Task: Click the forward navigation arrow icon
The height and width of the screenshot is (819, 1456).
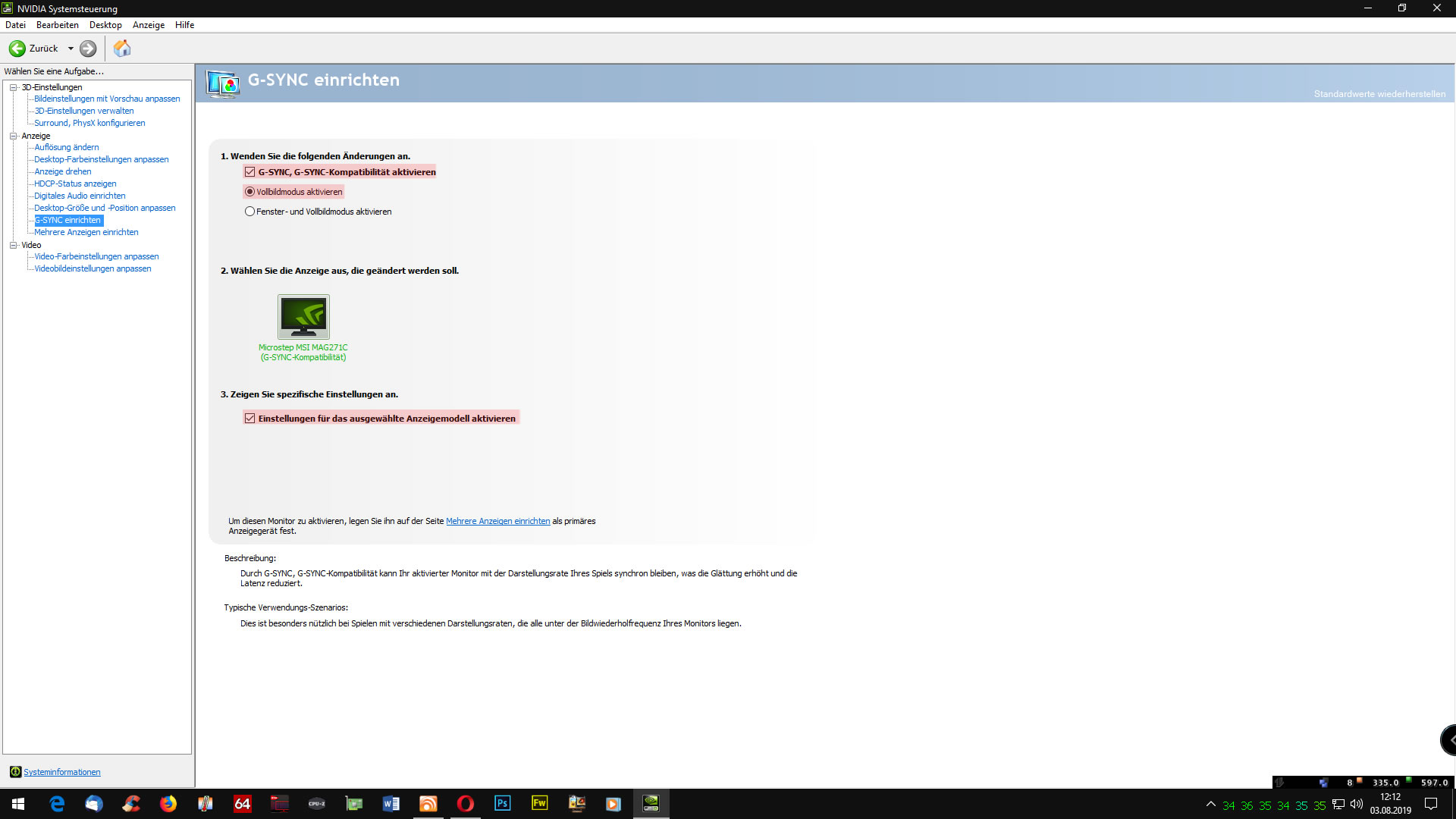Action: (x=88, y=49)
